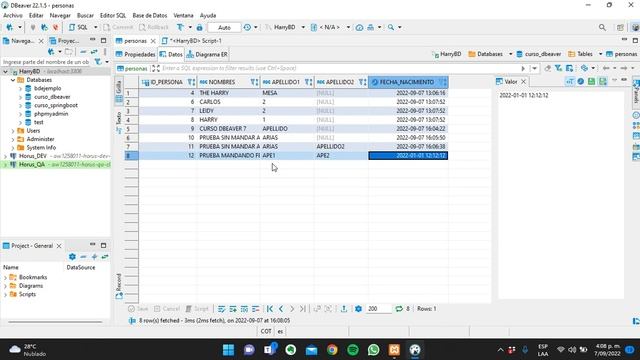Expand the Horus_DEV connection
The image size is (640, 360).
tap(6, 156)
